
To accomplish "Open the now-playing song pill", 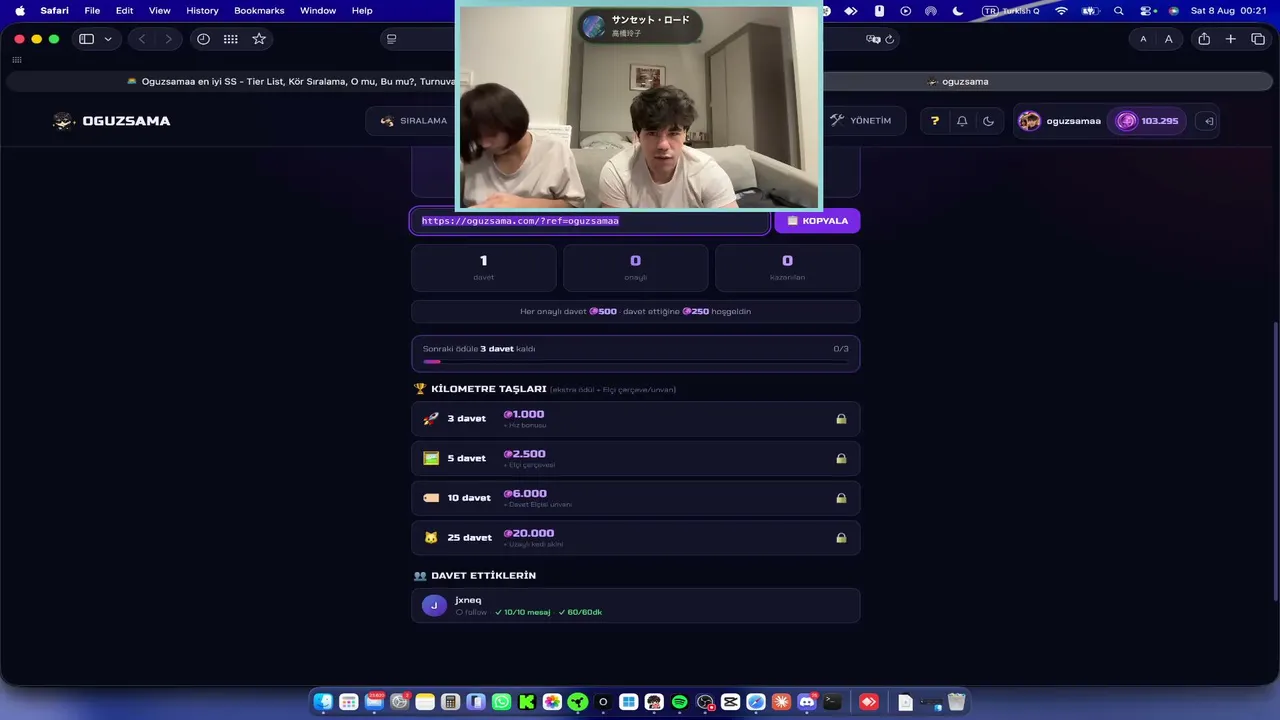I will (x=639, y=26).
